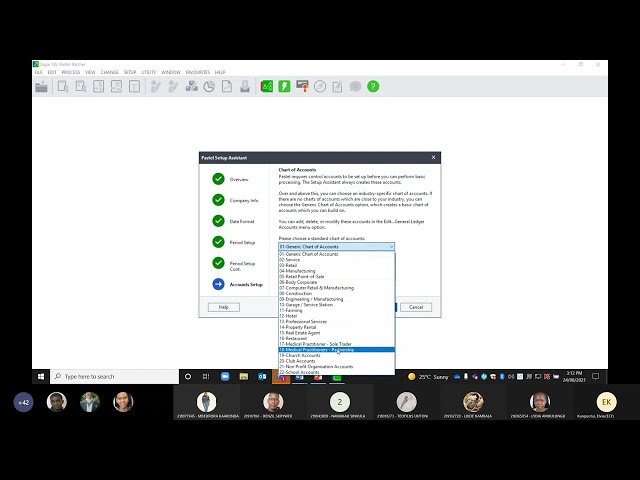Click the open company folder toolbar icon
This screenshot has width=640, height=480.
click(41, 87)
